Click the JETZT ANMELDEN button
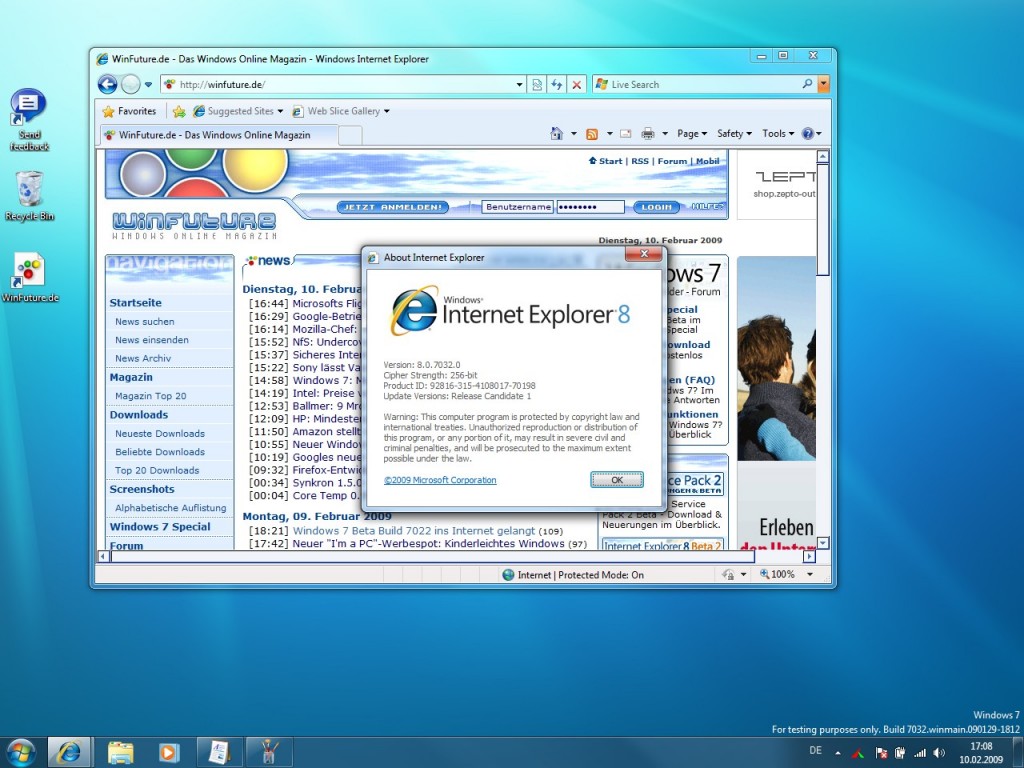The image size is (1024, 768). (392, 207)
